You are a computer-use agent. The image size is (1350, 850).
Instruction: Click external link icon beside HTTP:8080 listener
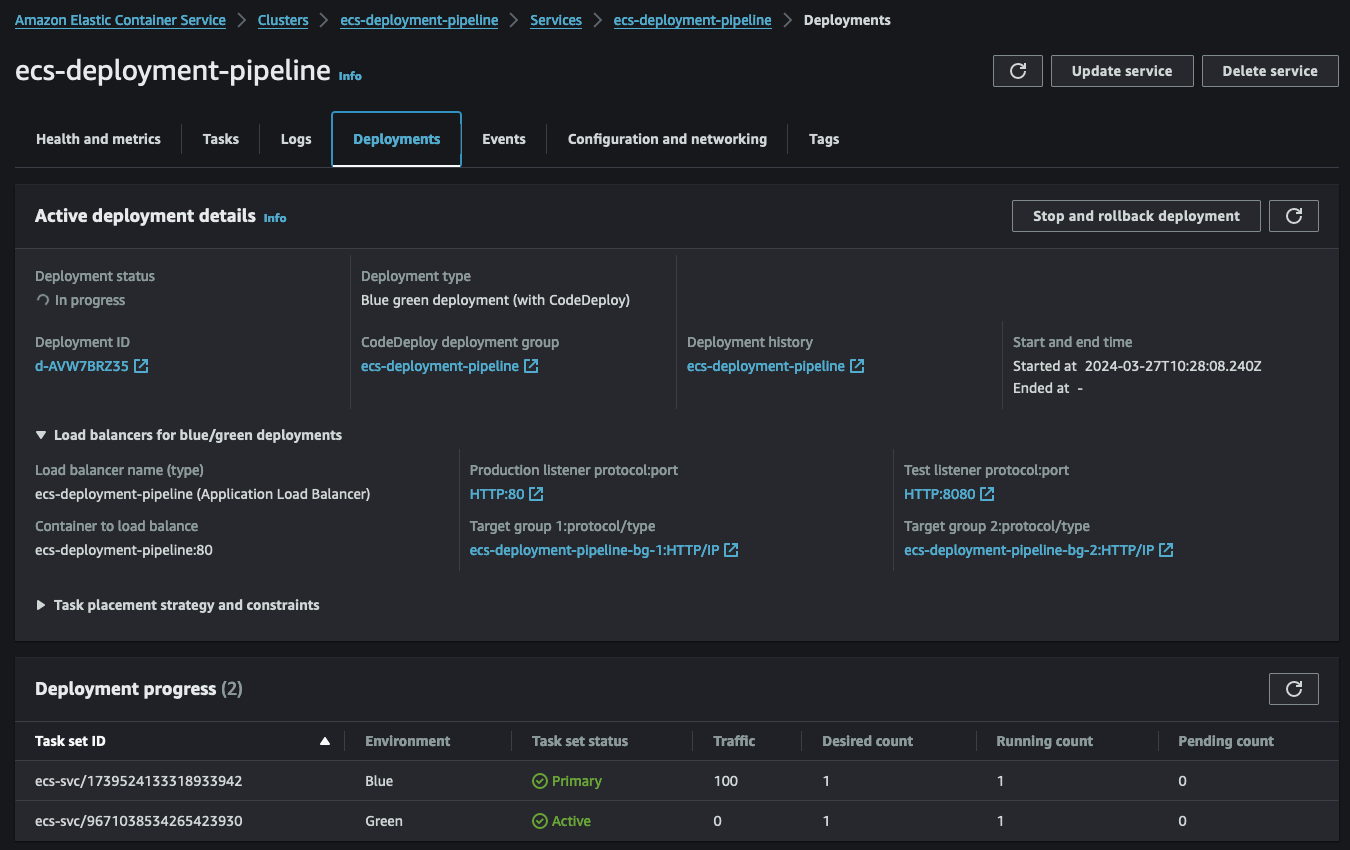(987, 494)
